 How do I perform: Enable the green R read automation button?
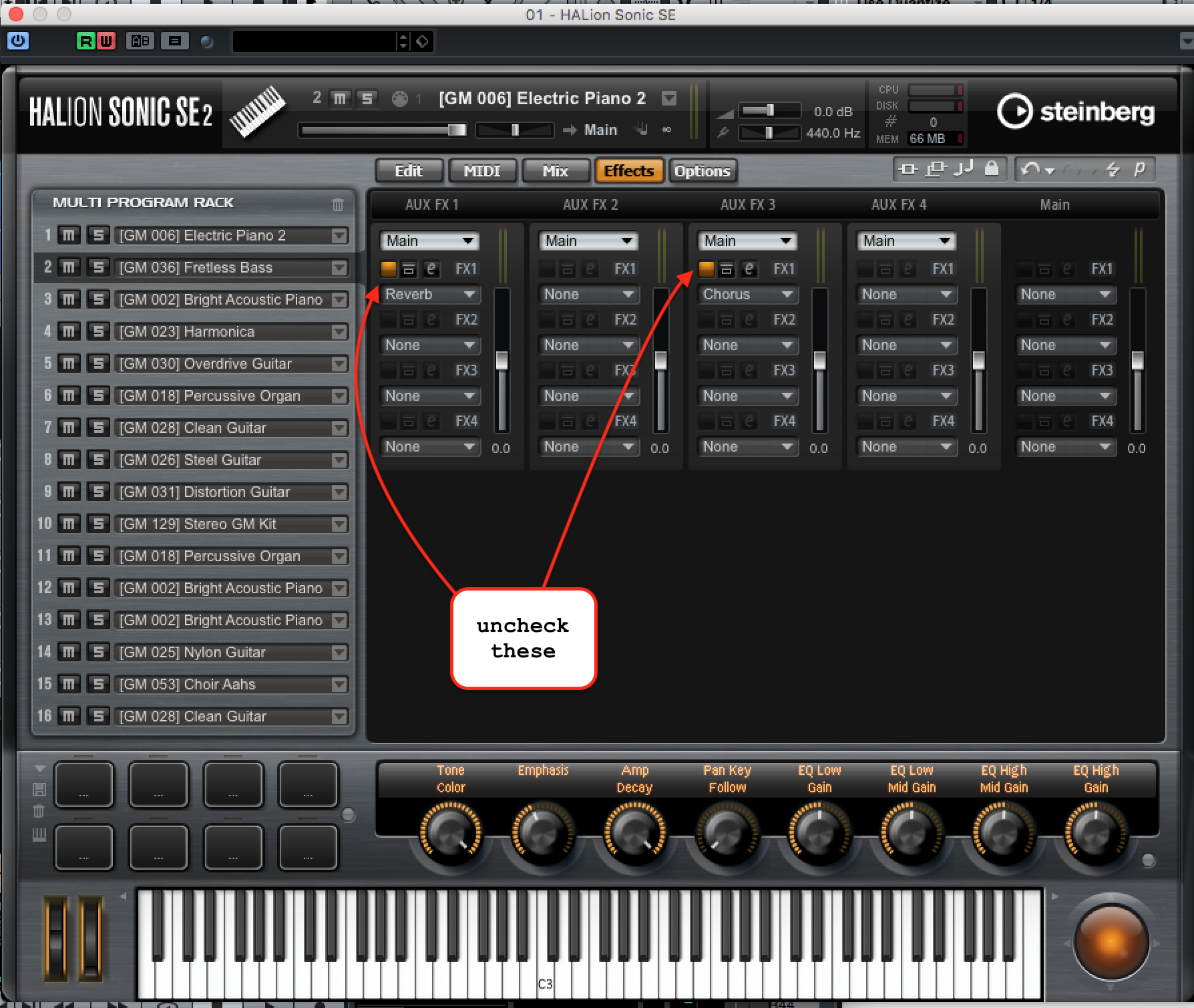[x=85, y=41]
